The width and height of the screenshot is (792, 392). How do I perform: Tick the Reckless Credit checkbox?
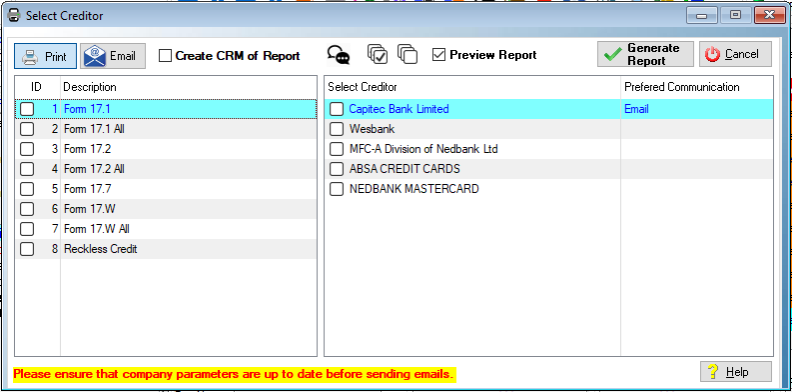(27, 249)
